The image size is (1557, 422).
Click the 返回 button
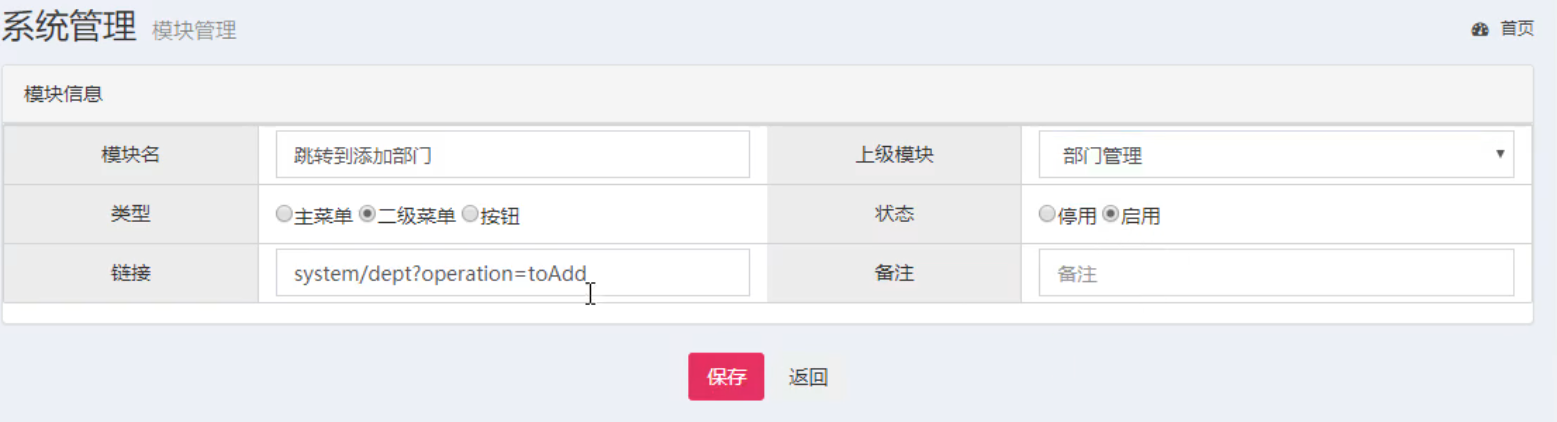808,377
